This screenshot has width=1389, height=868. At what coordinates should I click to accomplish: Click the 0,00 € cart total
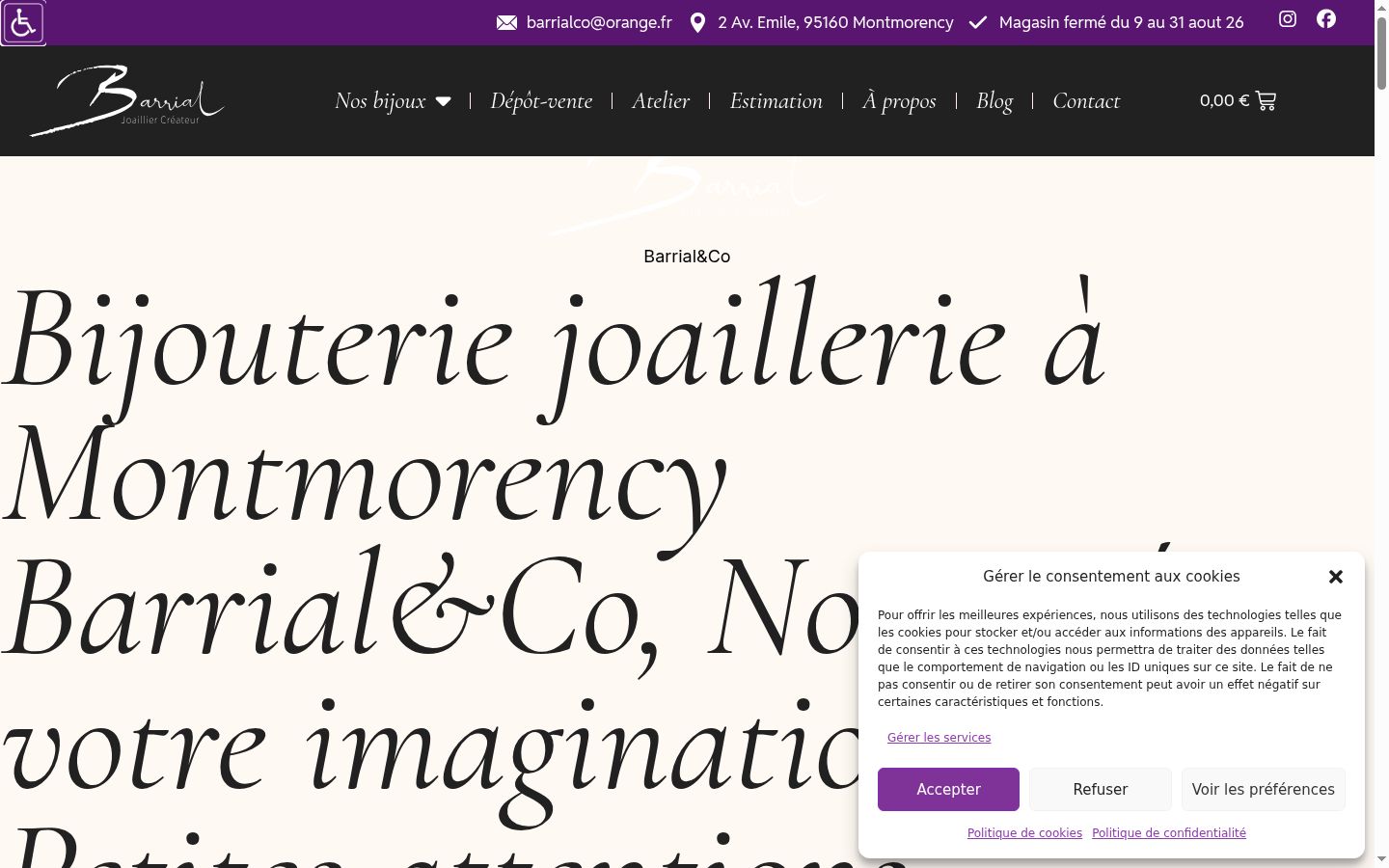pos(1224,100)
